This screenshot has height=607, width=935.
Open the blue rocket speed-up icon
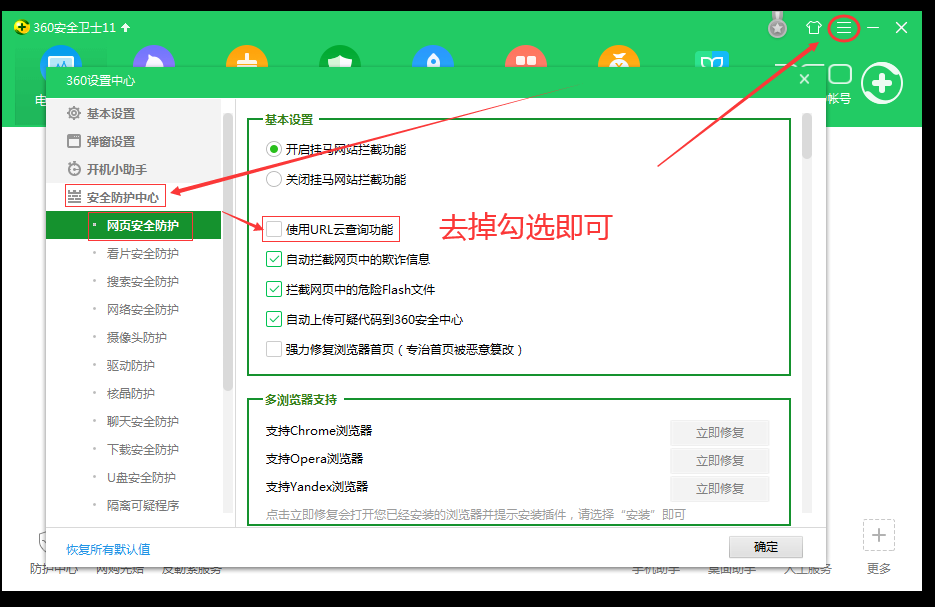(433, 55)
